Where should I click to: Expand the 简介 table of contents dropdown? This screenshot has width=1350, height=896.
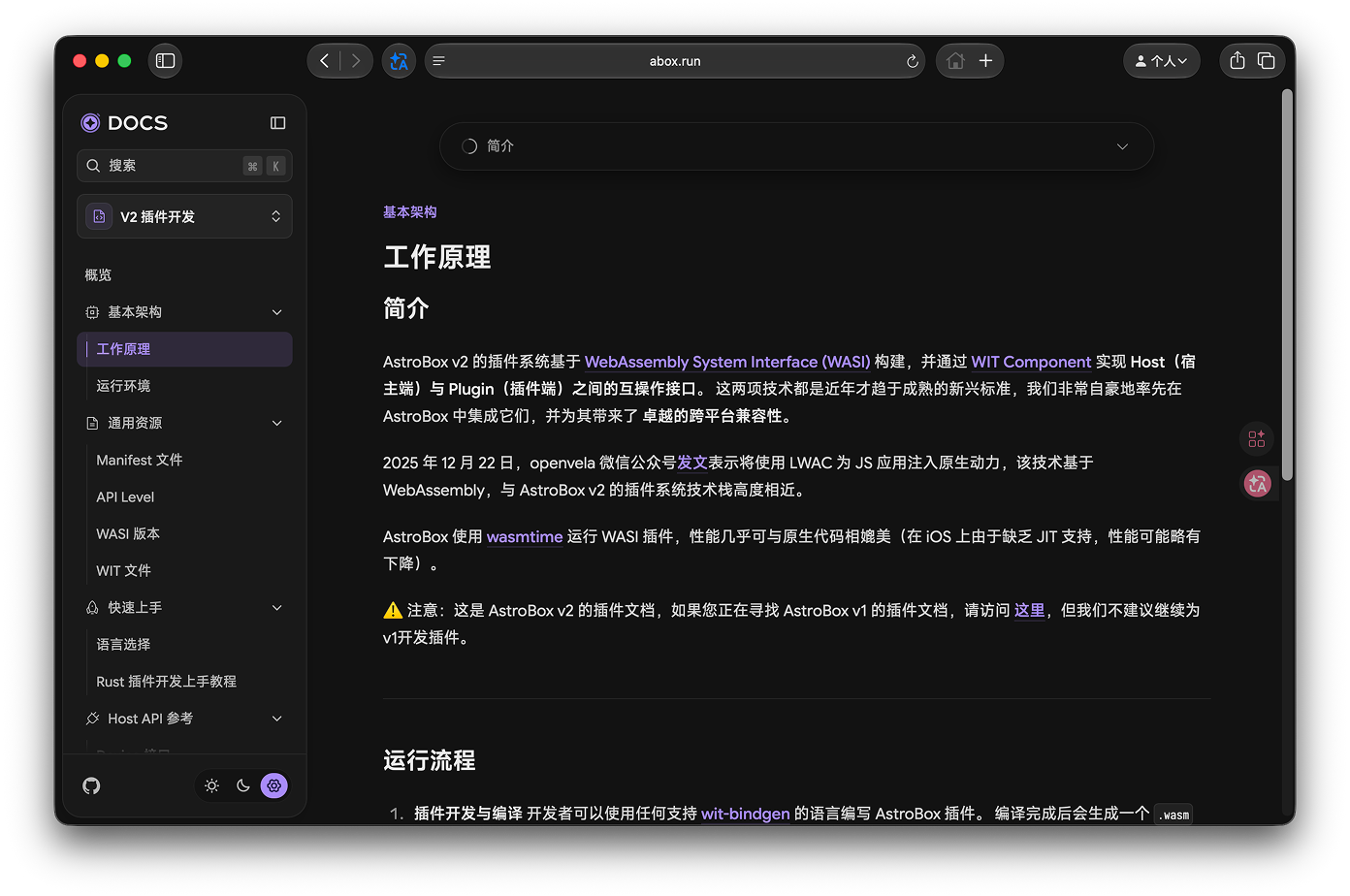coord(796,146)
